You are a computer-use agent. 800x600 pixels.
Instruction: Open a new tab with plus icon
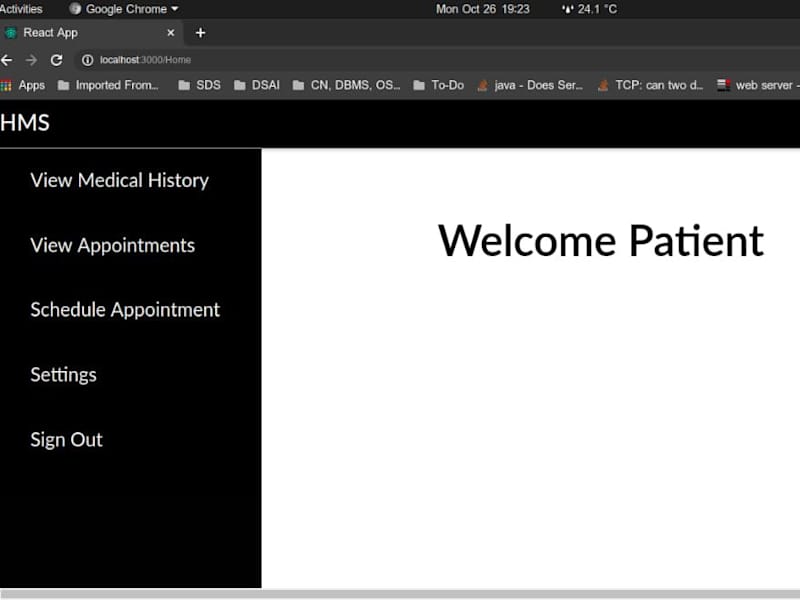[201, 33]
